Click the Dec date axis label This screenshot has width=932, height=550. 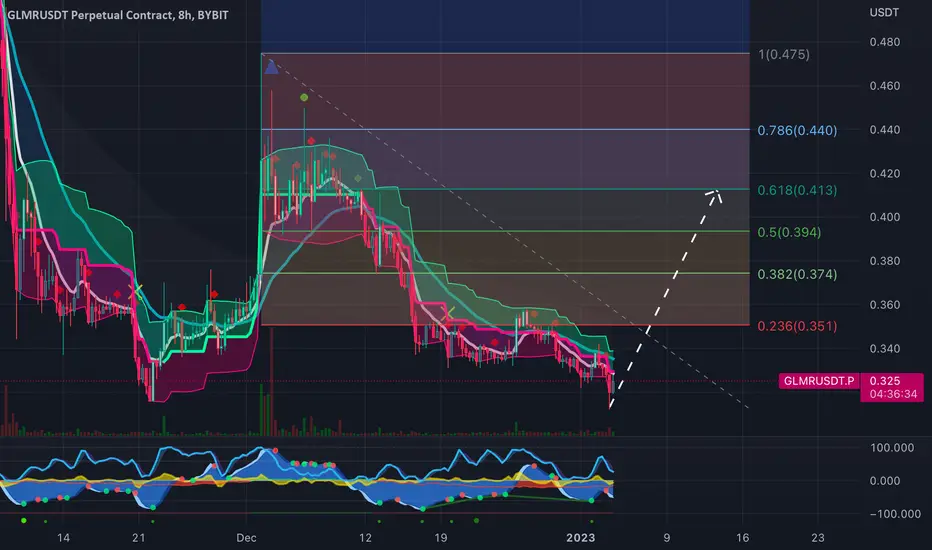(x=246, y=538)
